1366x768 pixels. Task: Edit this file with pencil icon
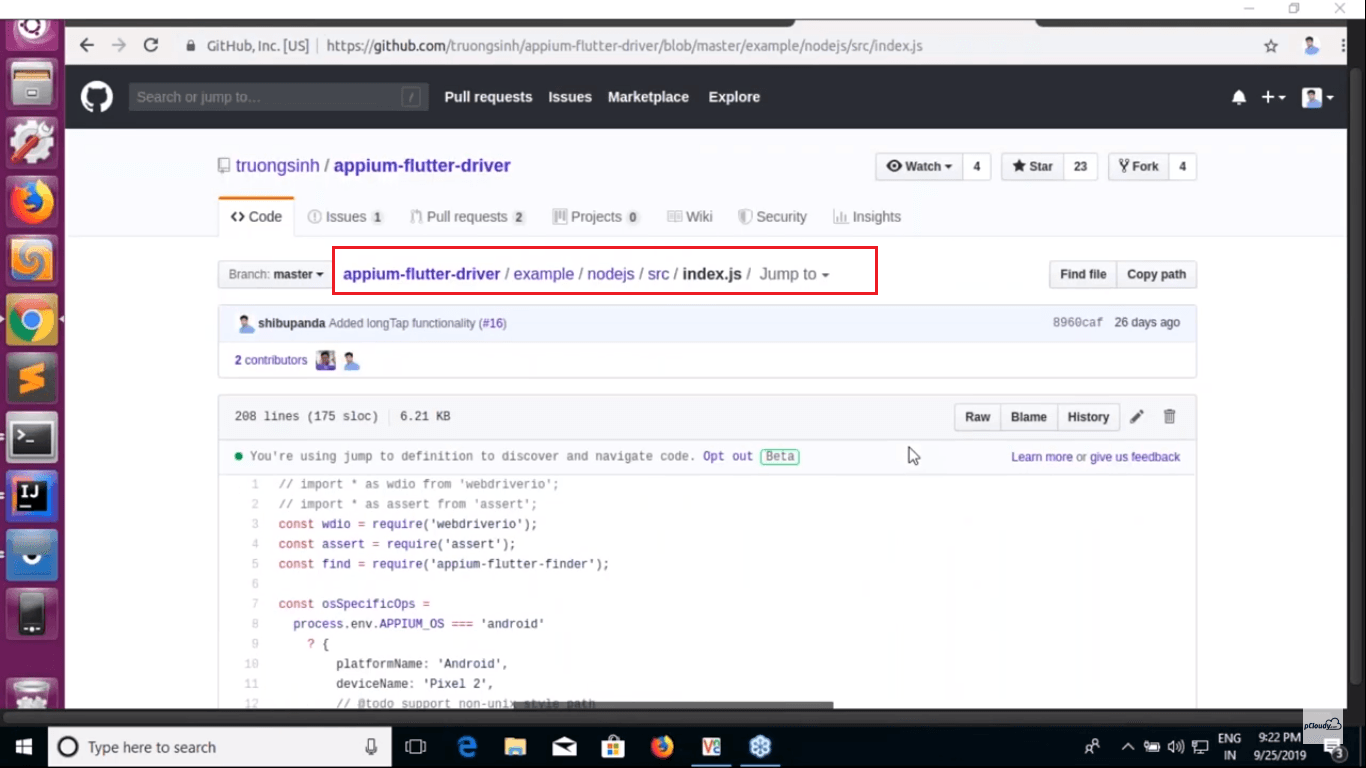coord(1137,417)
